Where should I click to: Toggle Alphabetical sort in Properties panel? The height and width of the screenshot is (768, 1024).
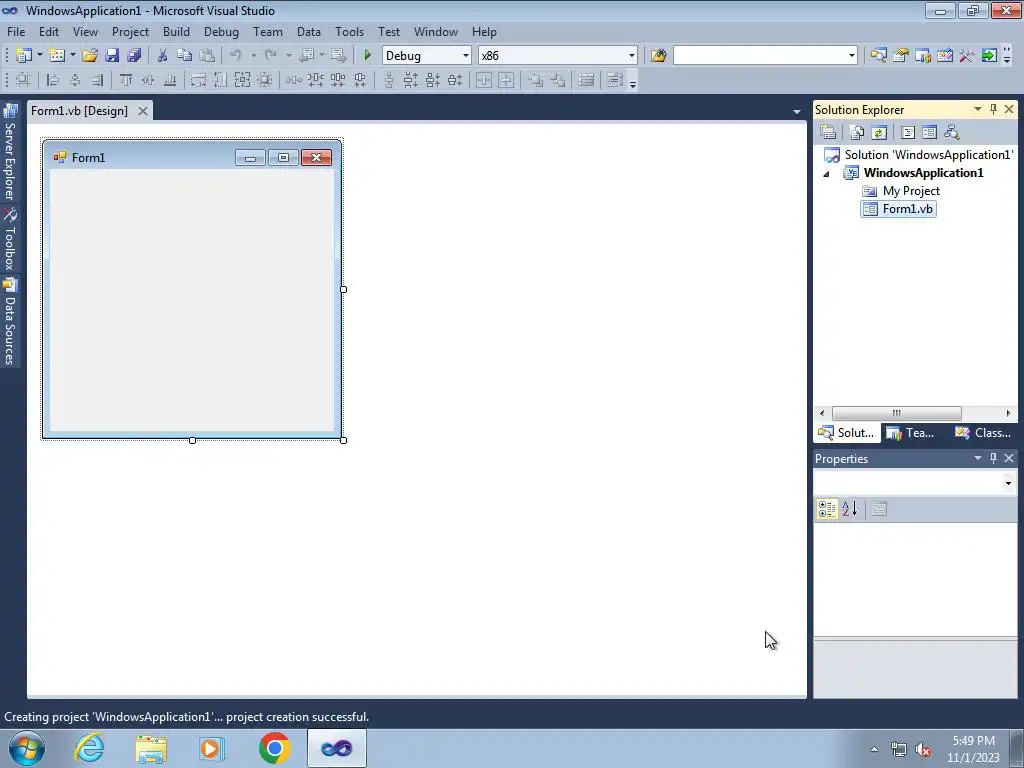[850, 509]
